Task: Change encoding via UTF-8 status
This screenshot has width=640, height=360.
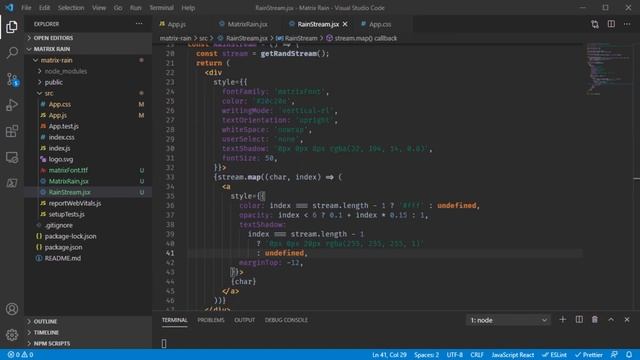Action: coord(454,355)
